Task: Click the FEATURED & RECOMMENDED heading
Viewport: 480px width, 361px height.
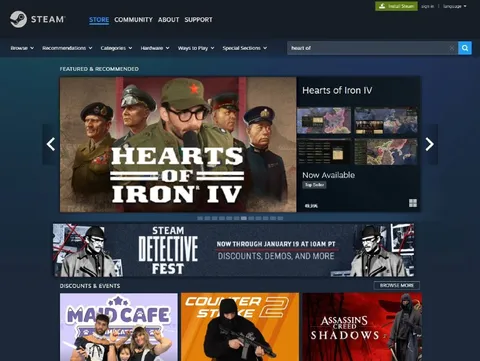Action: point(99,69)
